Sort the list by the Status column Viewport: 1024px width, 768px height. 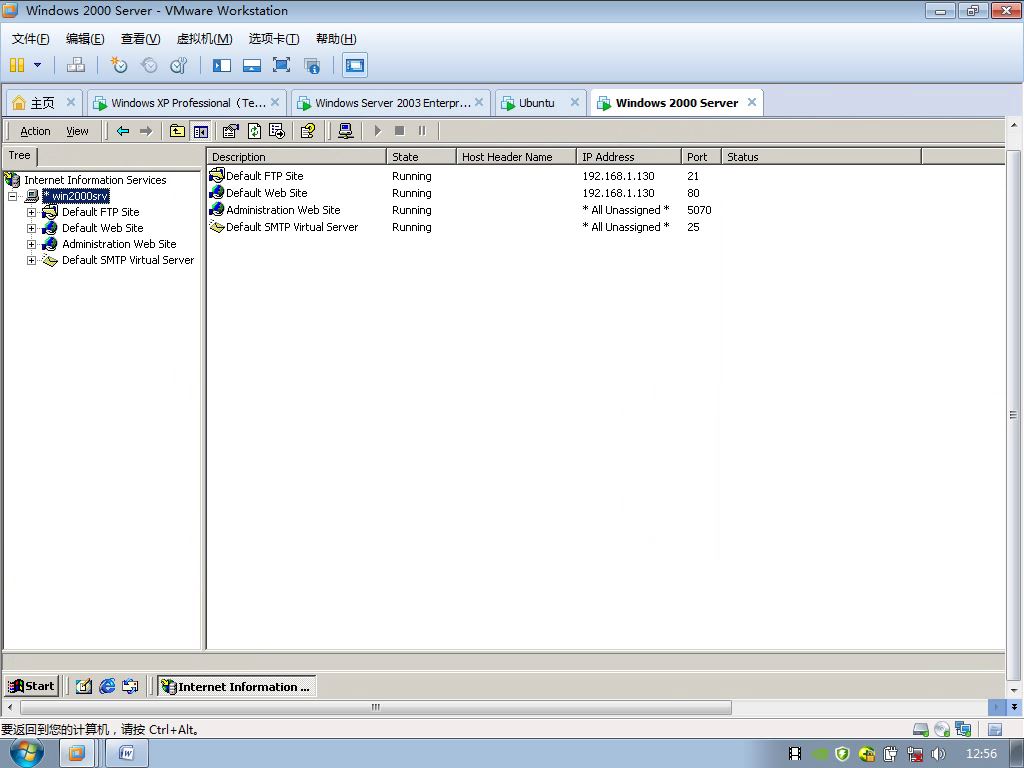pos(822,157)
